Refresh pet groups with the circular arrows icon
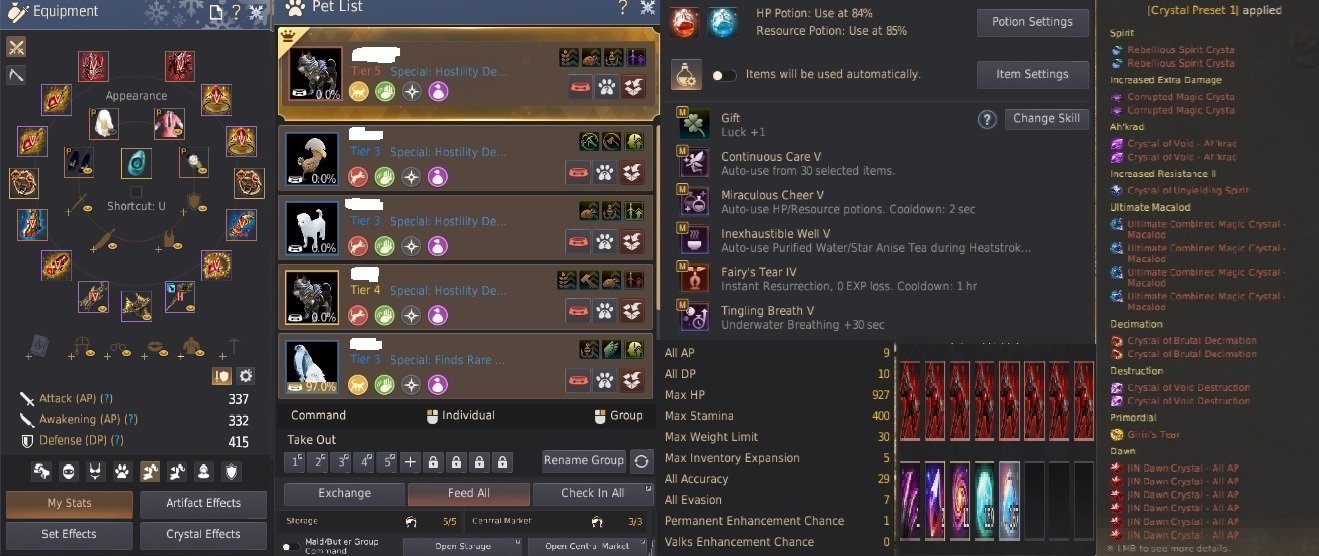This screenshot has width=1319, height=556. 642,461
